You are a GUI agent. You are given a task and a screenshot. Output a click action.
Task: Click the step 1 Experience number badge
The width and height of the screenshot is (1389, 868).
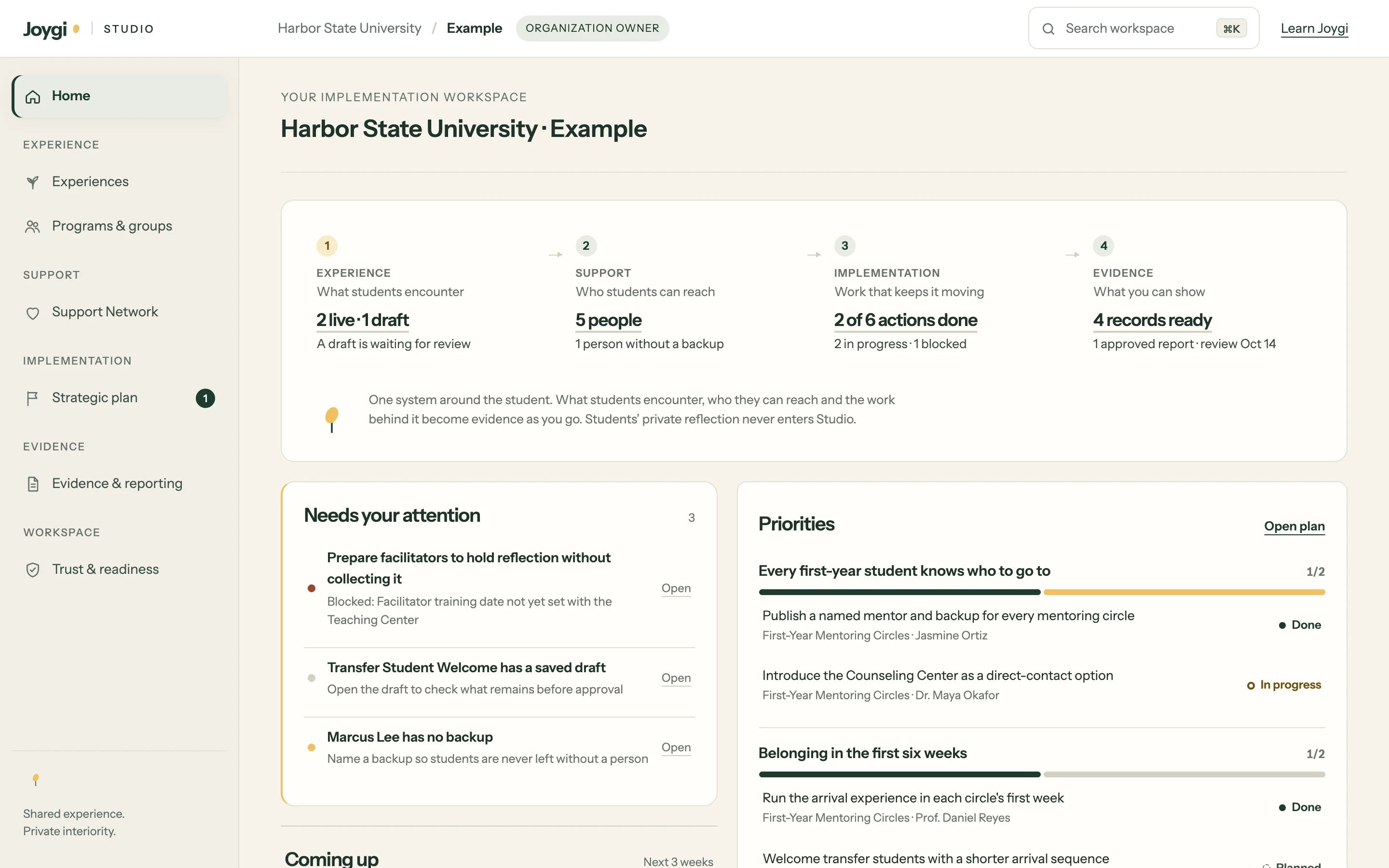(x=327, y=246)
